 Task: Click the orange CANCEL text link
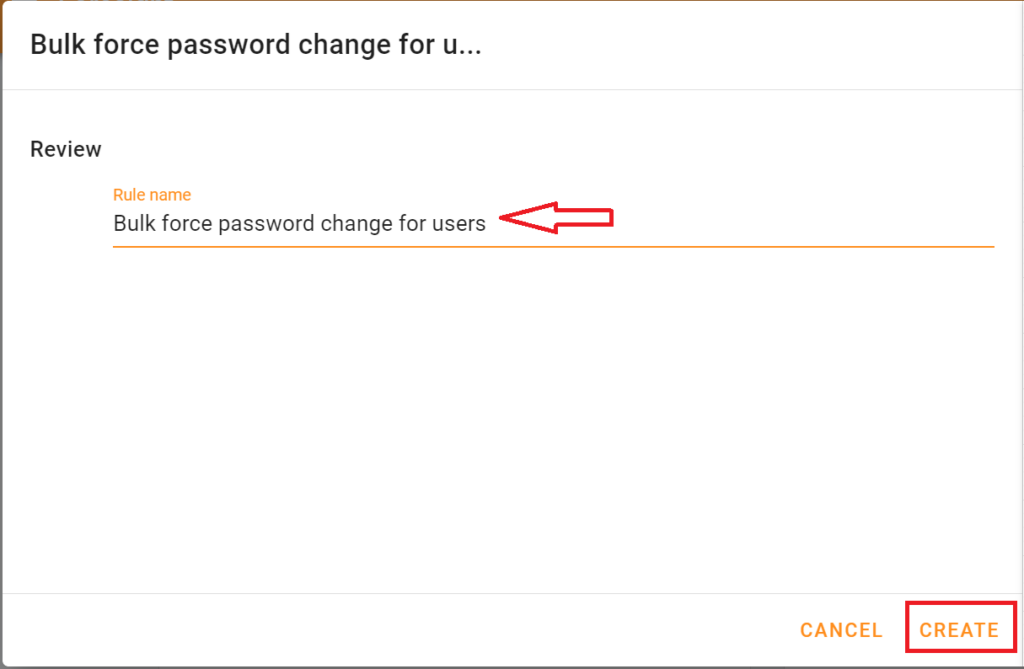pos(840,629)
